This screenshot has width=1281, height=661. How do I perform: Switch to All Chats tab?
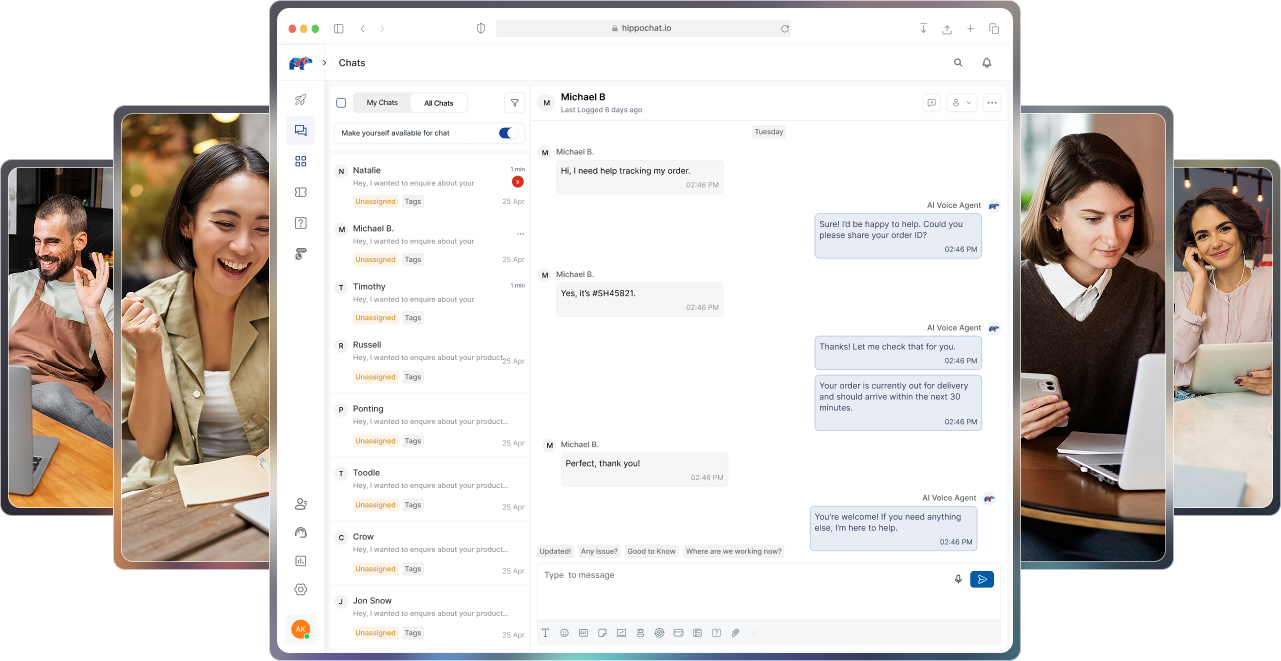(438, 103)
